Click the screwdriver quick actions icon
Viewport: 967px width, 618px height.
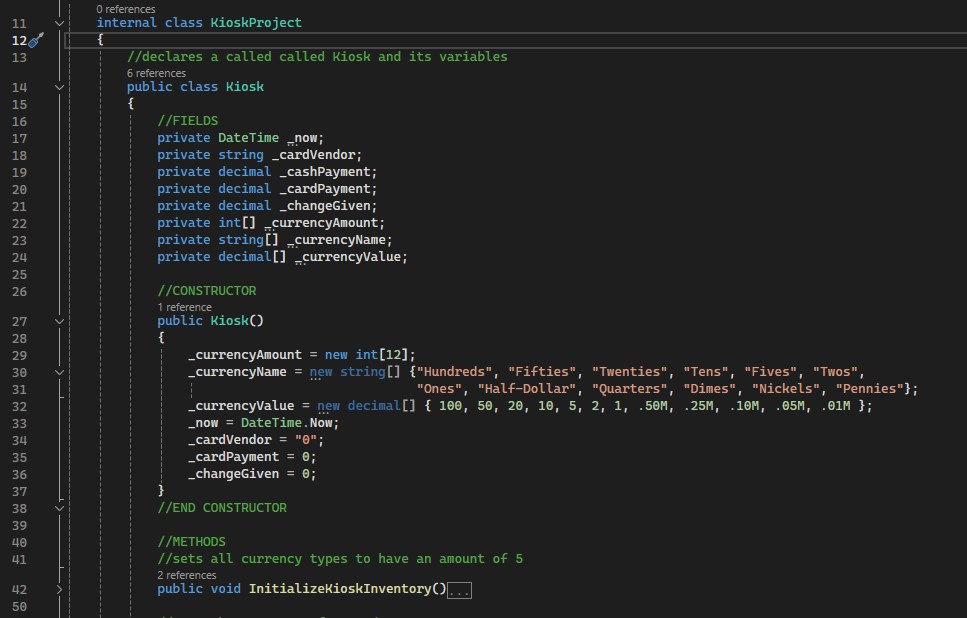pyautogui.click(x=36, y=40)
